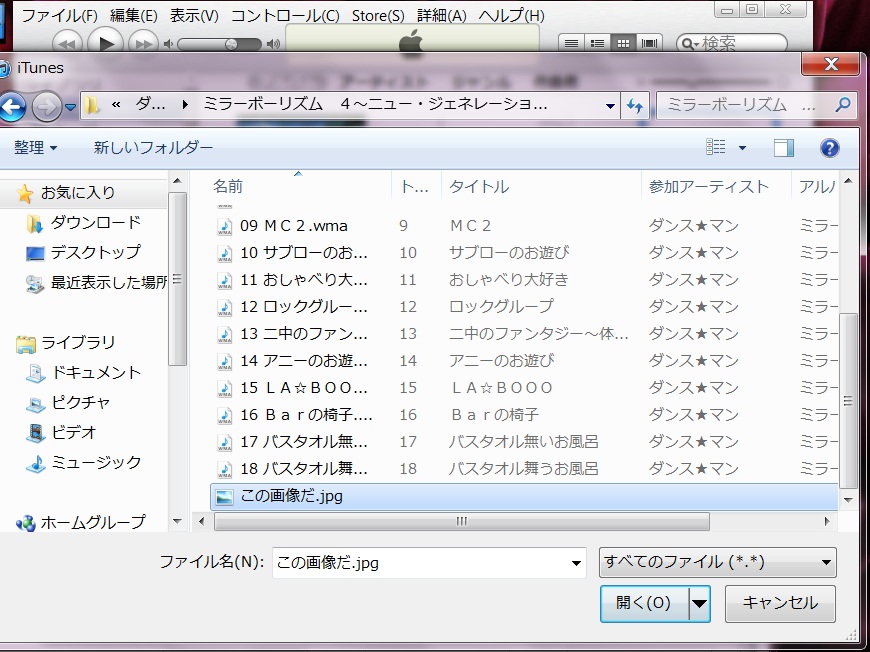This screenshot has height=652, width=870.
Task: Select お気に入り in navigation pane
Action: [x=78, y=193]
